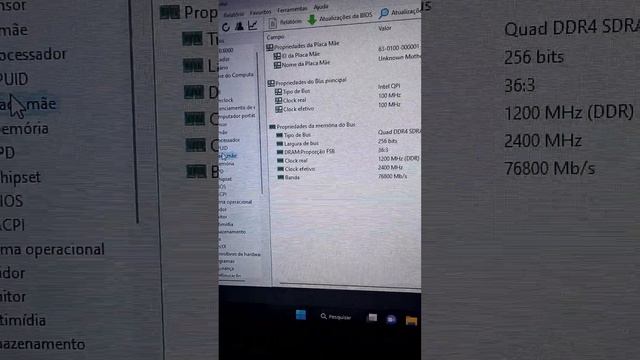The width and height of the screenshot is (640, 360).
Task: Click the 256 bits value
Action: pos(388,141)
